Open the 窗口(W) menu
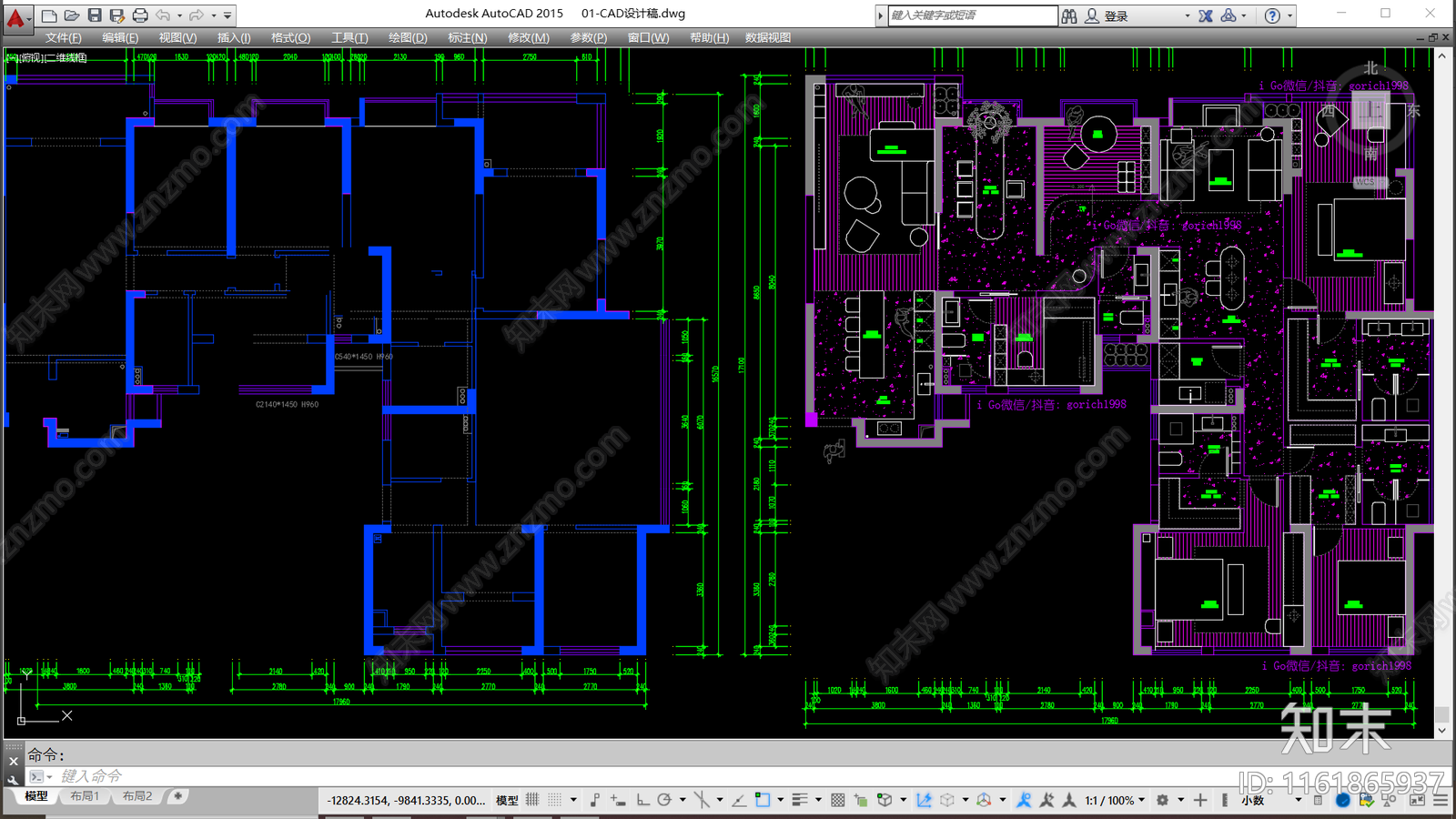Screen dimensions: 1456x819 click(x=648, y=37)
